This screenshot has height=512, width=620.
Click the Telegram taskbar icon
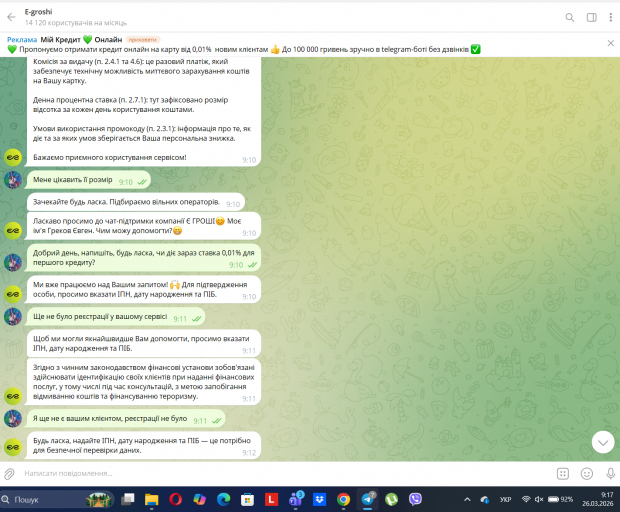click(x=368, y=499)
